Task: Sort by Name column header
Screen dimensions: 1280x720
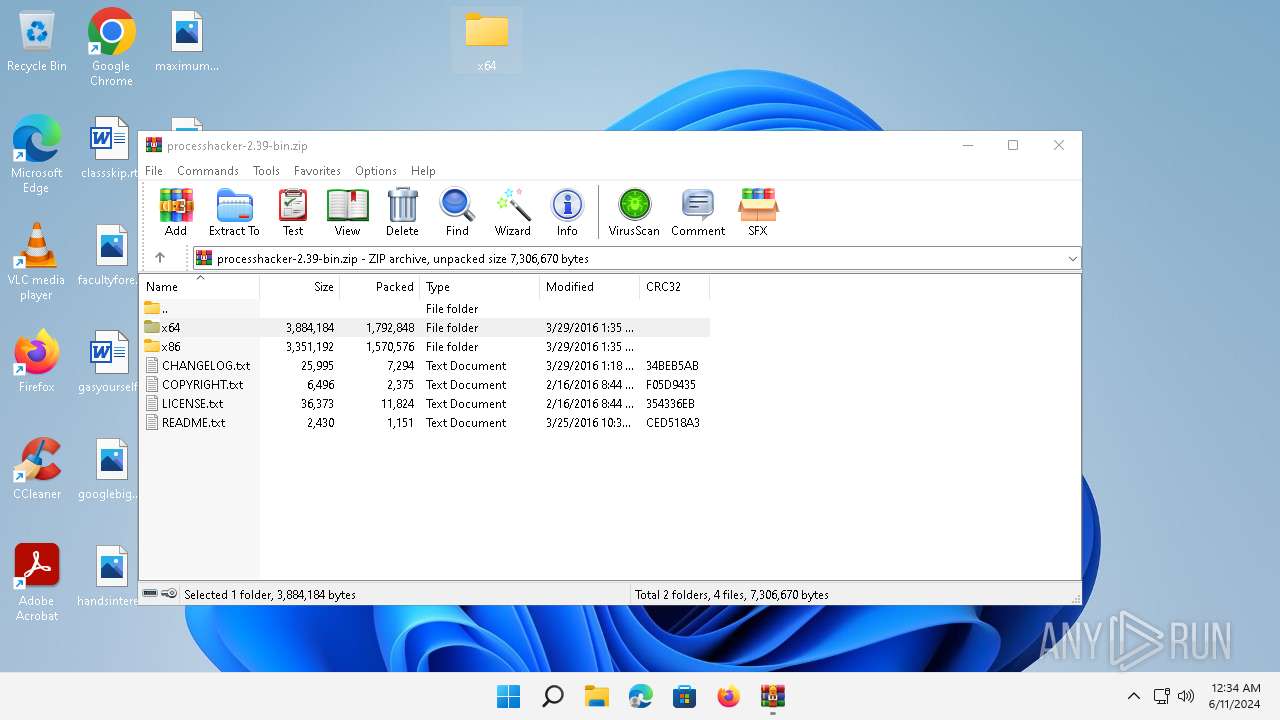Action: pos(199,287)
